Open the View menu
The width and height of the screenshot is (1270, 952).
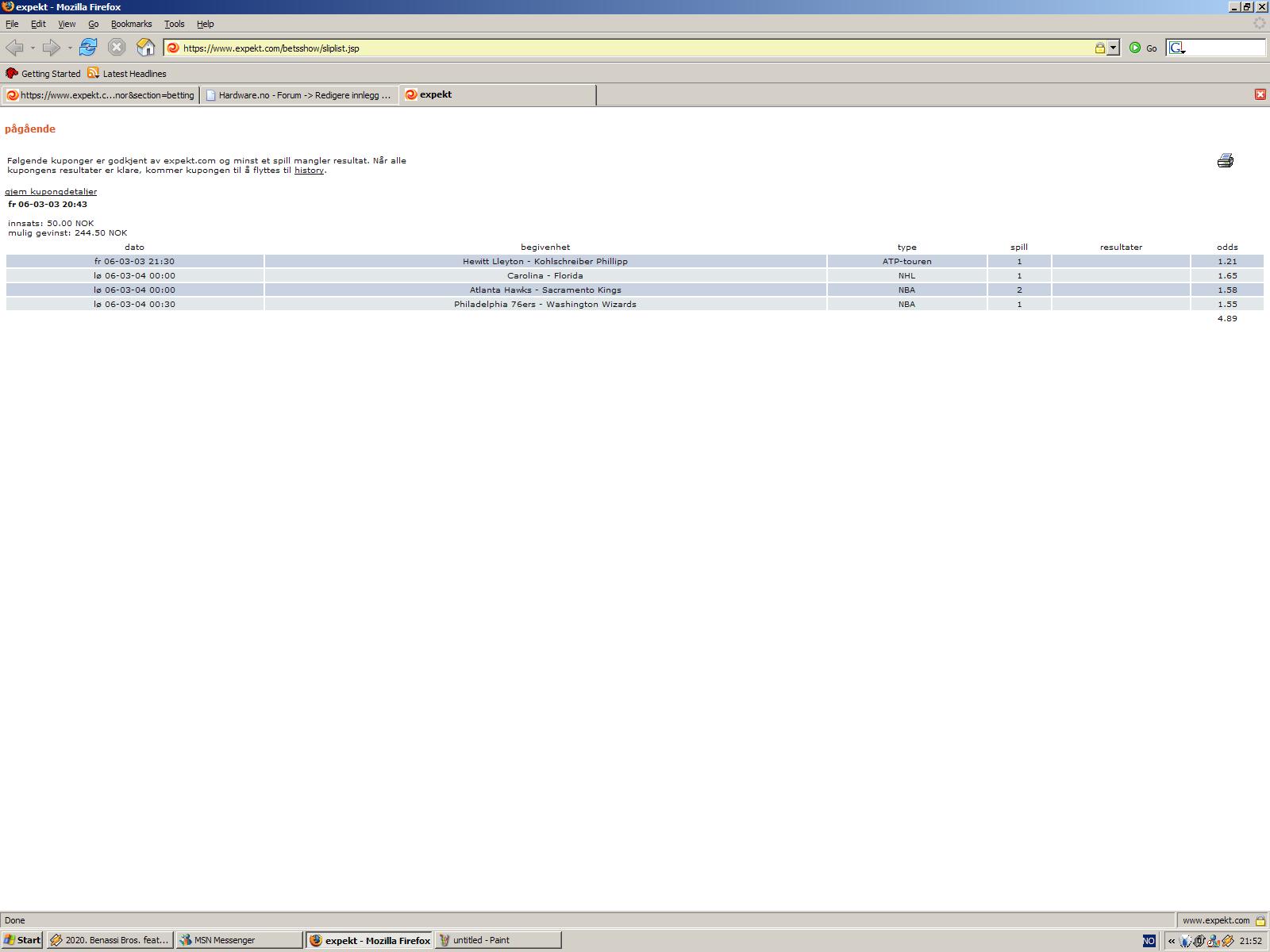click(x=67, y=24)
